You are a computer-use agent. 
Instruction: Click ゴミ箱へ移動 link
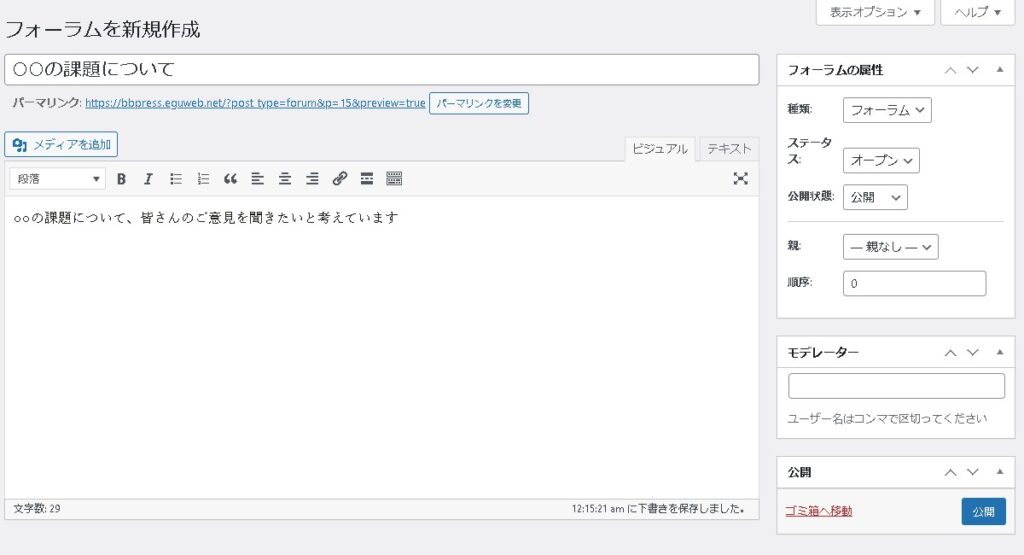click(819, 511)
